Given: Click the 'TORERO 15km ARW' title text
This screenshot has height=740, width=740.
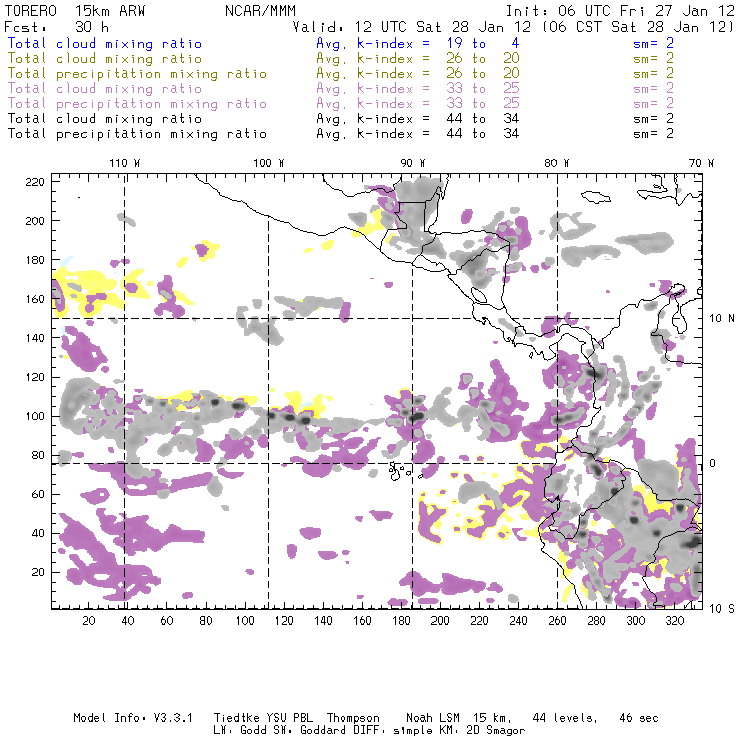Looking at the screenshot, I should pos(75,11).
